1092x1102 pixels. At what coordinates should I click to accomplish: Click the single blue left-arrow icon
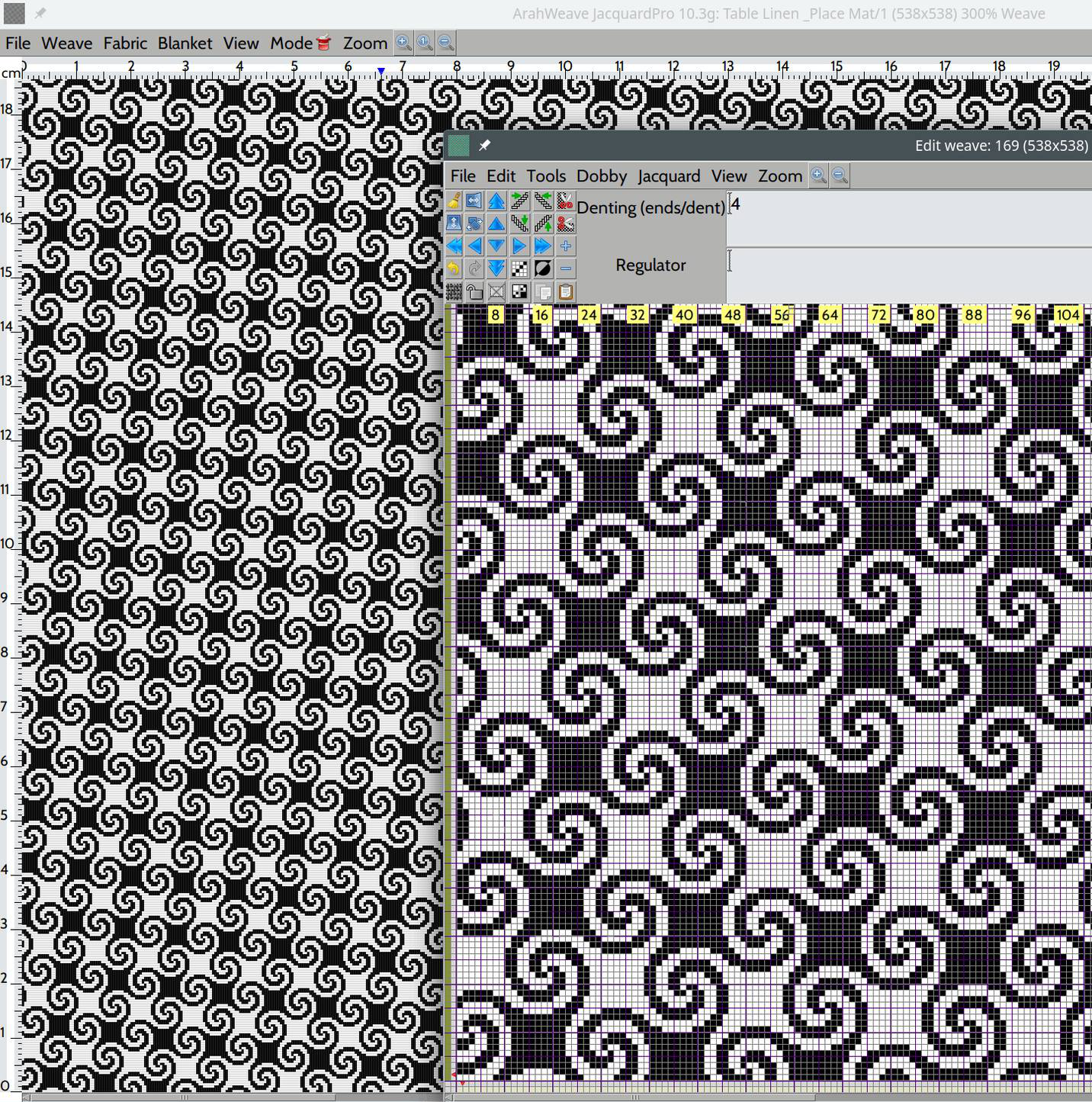(x=474, y=246)
